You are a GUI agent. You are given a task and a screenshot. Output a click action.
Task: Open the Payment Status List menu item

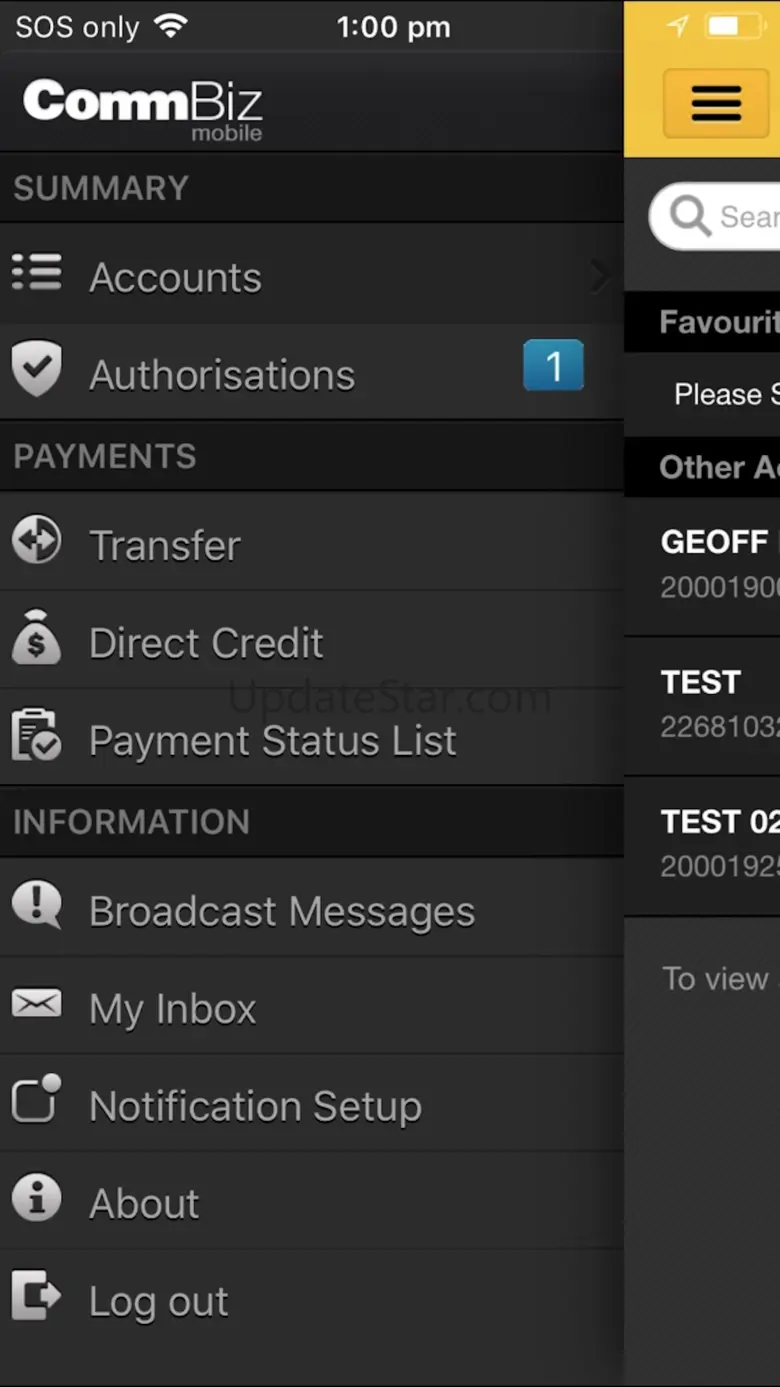click(272, 741)
